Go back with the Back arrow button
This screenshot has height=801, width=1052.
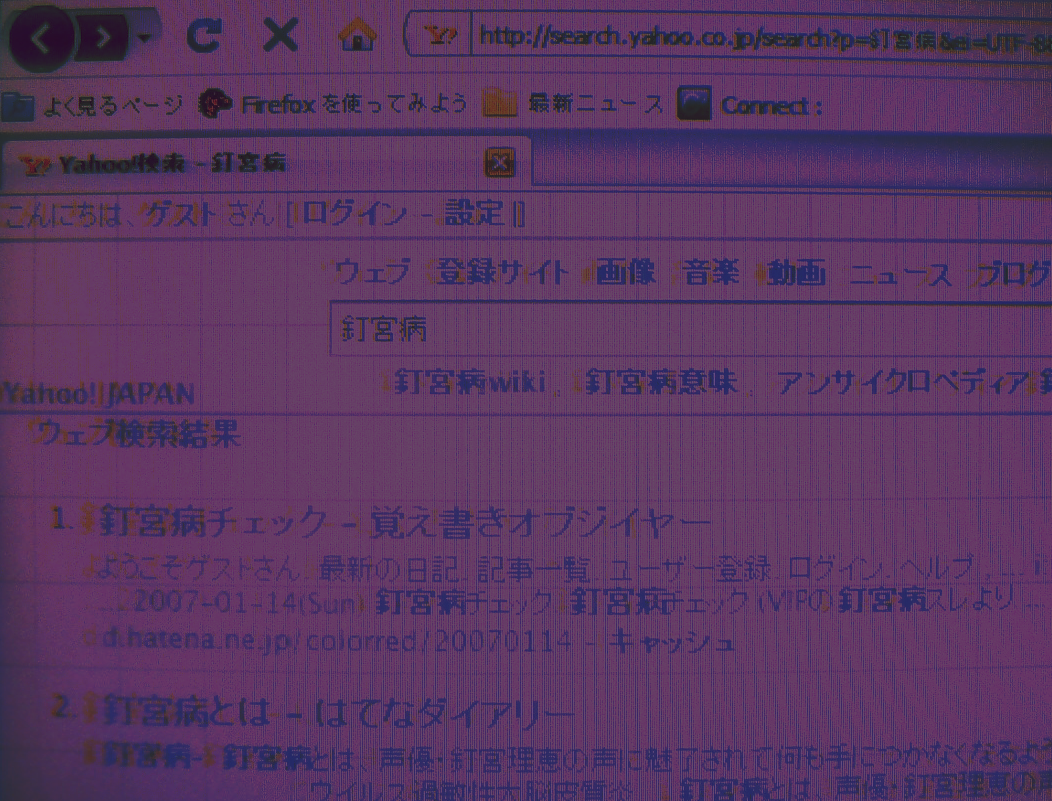click(x=41, y=38)
